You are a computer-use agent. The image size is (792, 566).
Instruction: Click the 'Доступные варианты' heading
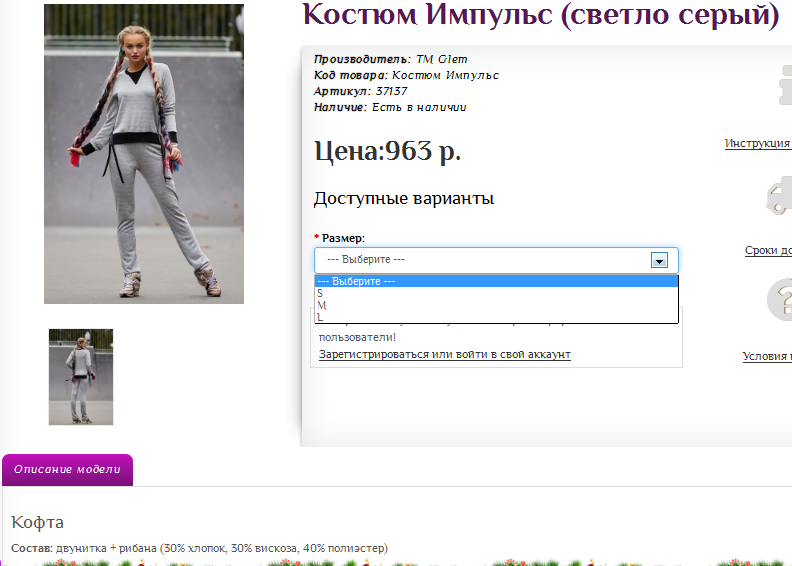pos(404,198)
